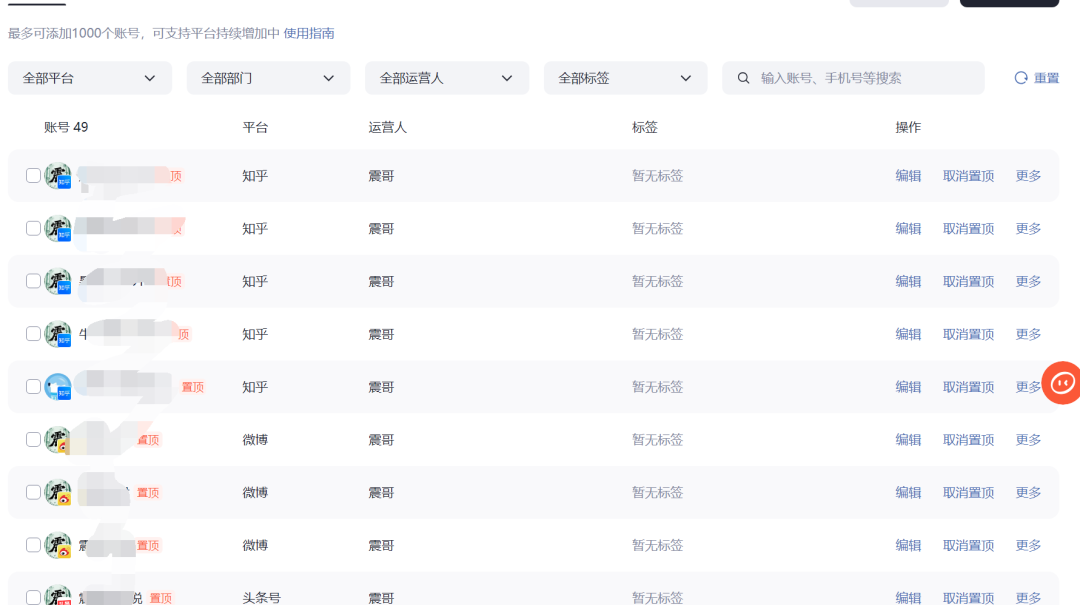Open the 更多 menu on the first row
This screenshot has width=1080, height=605.
[1028, 175]
